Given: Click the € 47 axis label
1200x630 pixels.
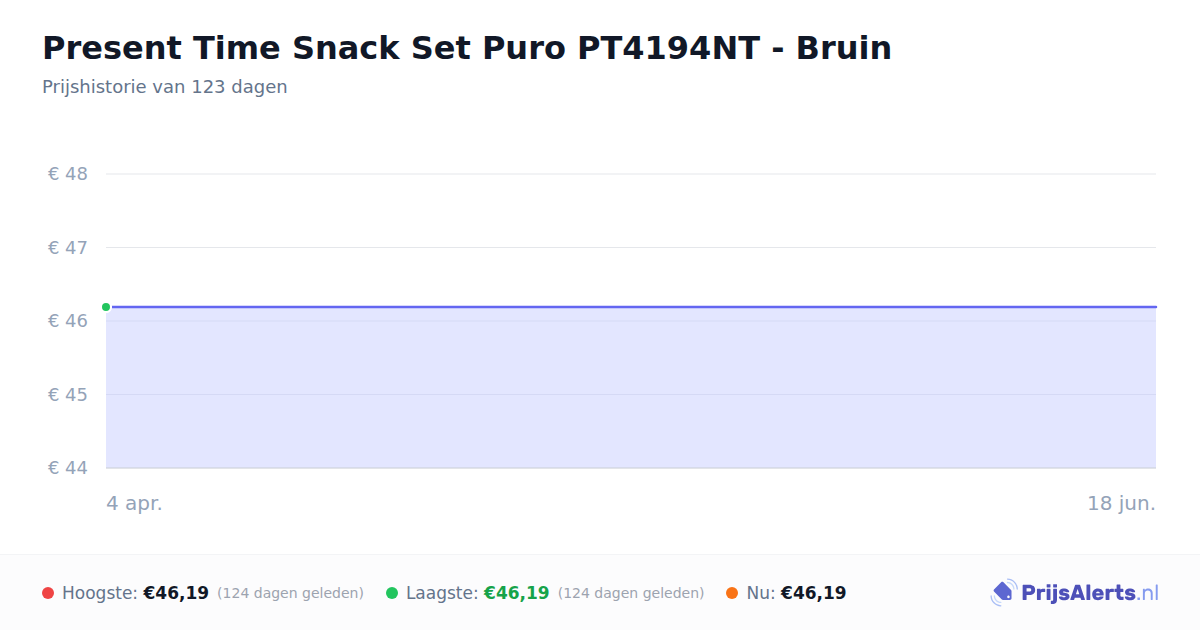Looking at the screenshot, I should 68,247.
